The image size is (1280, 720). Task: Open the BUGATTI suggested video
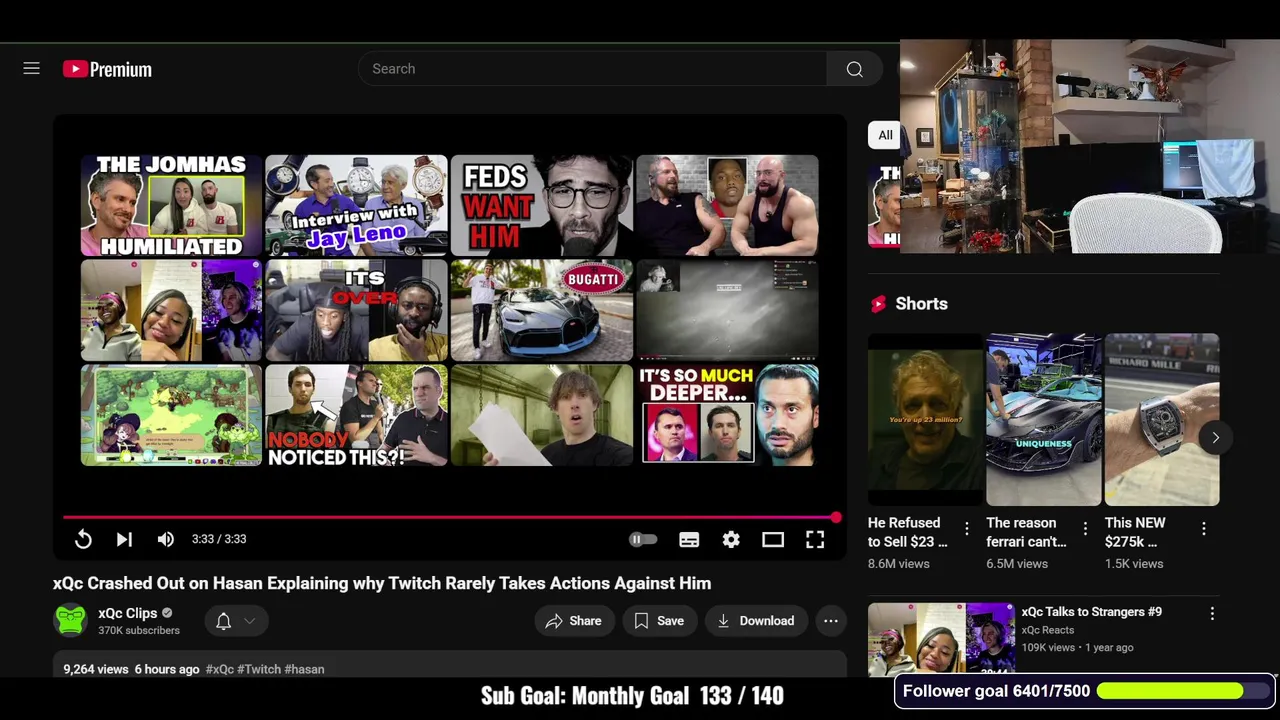(x=541, y=310)
